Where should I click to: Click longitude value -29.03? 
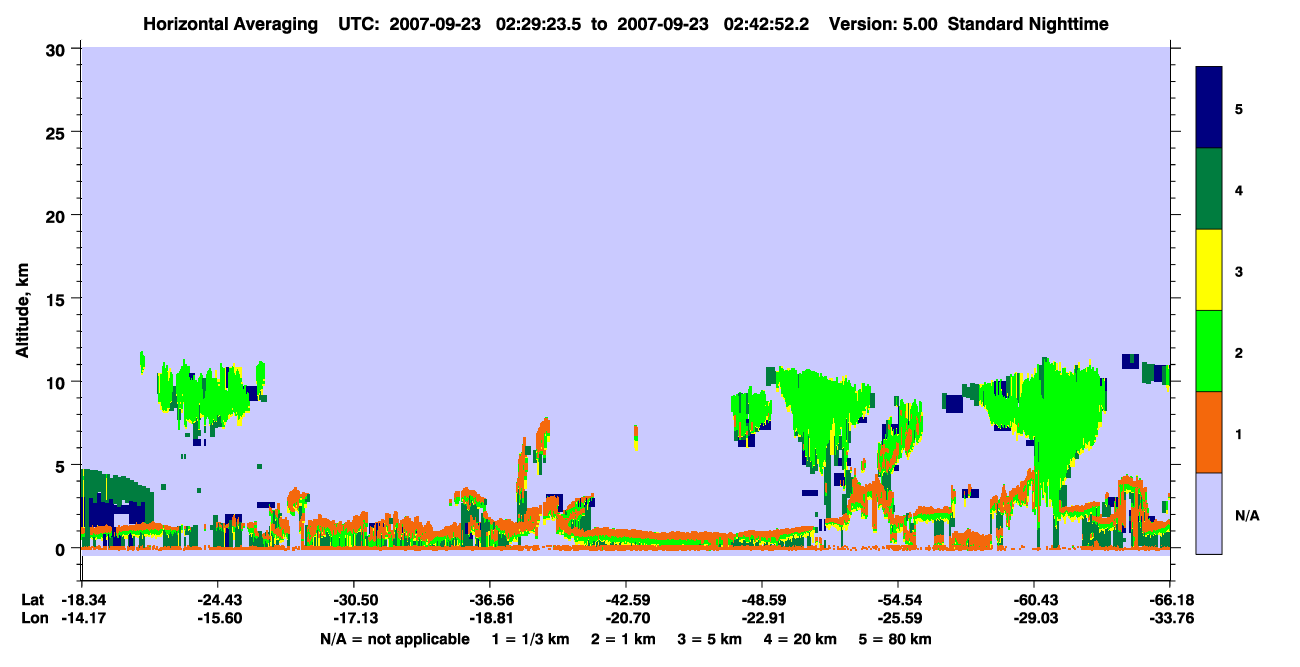click(x=1034, y=619)
